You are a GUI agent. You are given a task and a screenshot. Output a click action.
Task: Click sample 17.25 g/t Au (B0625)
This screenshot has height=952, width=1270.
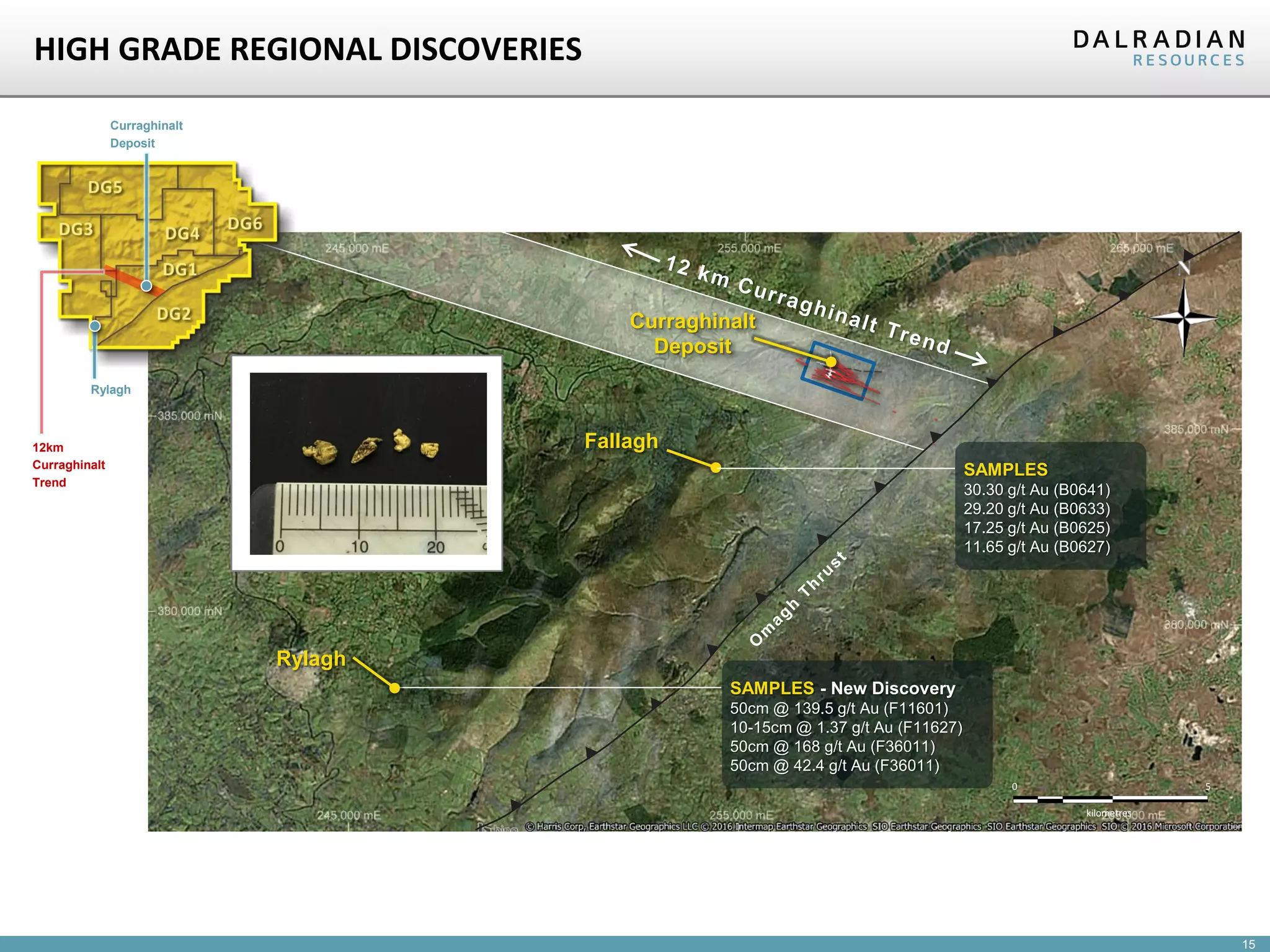pyautogui.click(x=1037, y=528)
